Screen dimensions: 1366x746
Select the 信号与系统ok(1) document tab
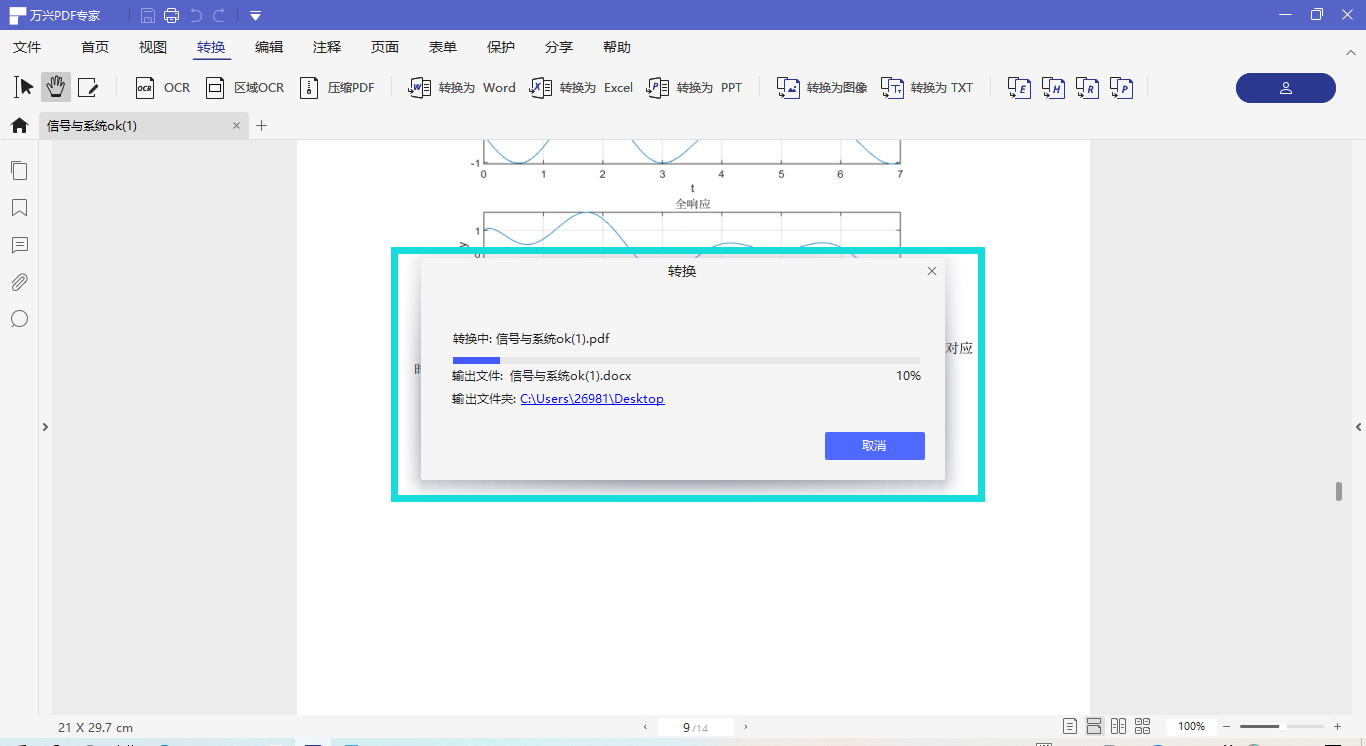[x=143, y=125]
